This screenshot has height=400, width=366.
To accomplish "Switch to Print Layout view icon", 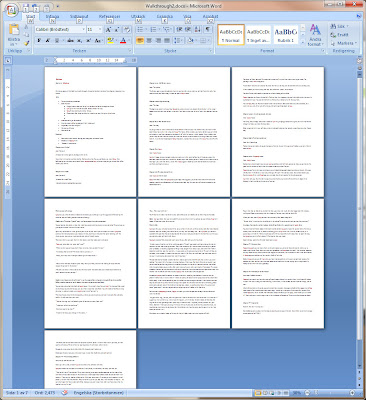I will click(x=258, y=393).
